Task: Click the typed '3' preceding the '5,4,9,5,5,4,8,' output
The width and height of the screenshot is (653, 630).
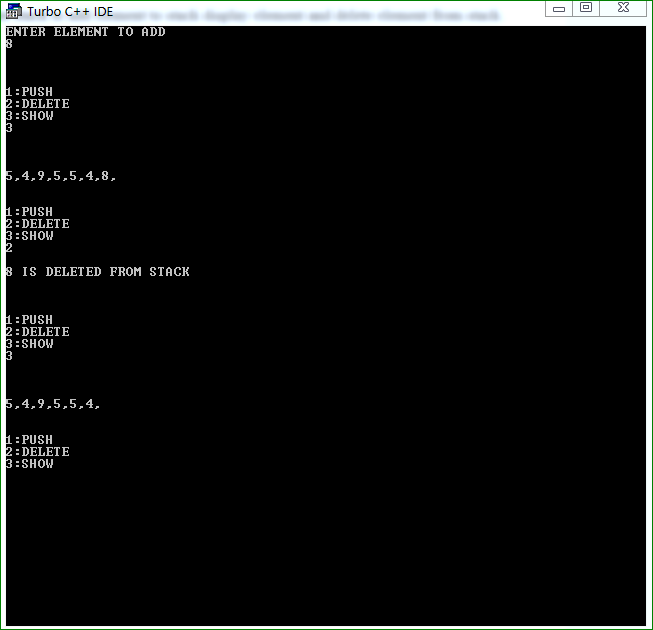Action: click(x=9, y=128)
